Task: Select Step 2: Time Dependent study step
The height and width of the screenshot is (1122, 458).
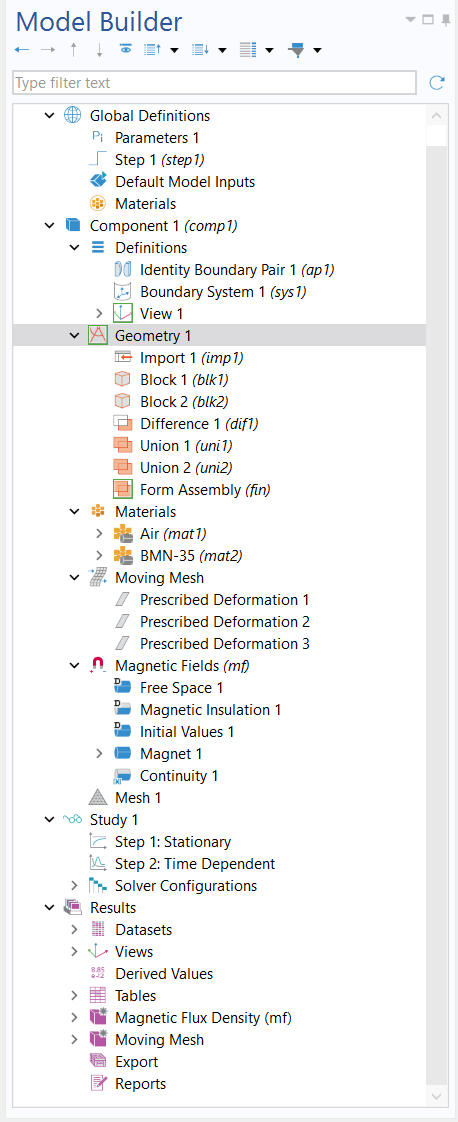Action: coord(195,864)
